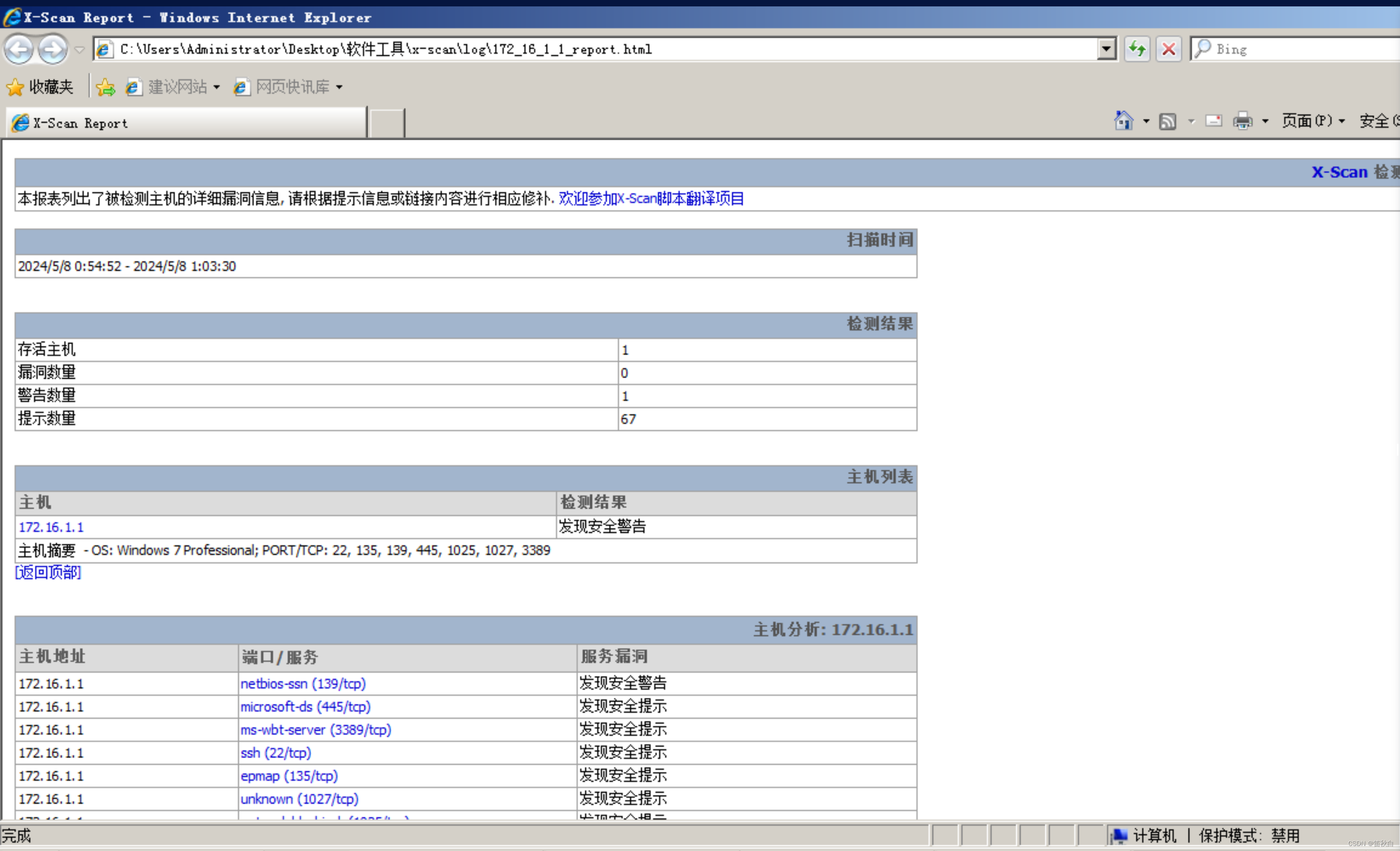Image resolution: width=1400 pixels, height=851 pixels.
Task: Click host link 172.16.1.1 in 主机列表
Action: (x=51, y=527)
